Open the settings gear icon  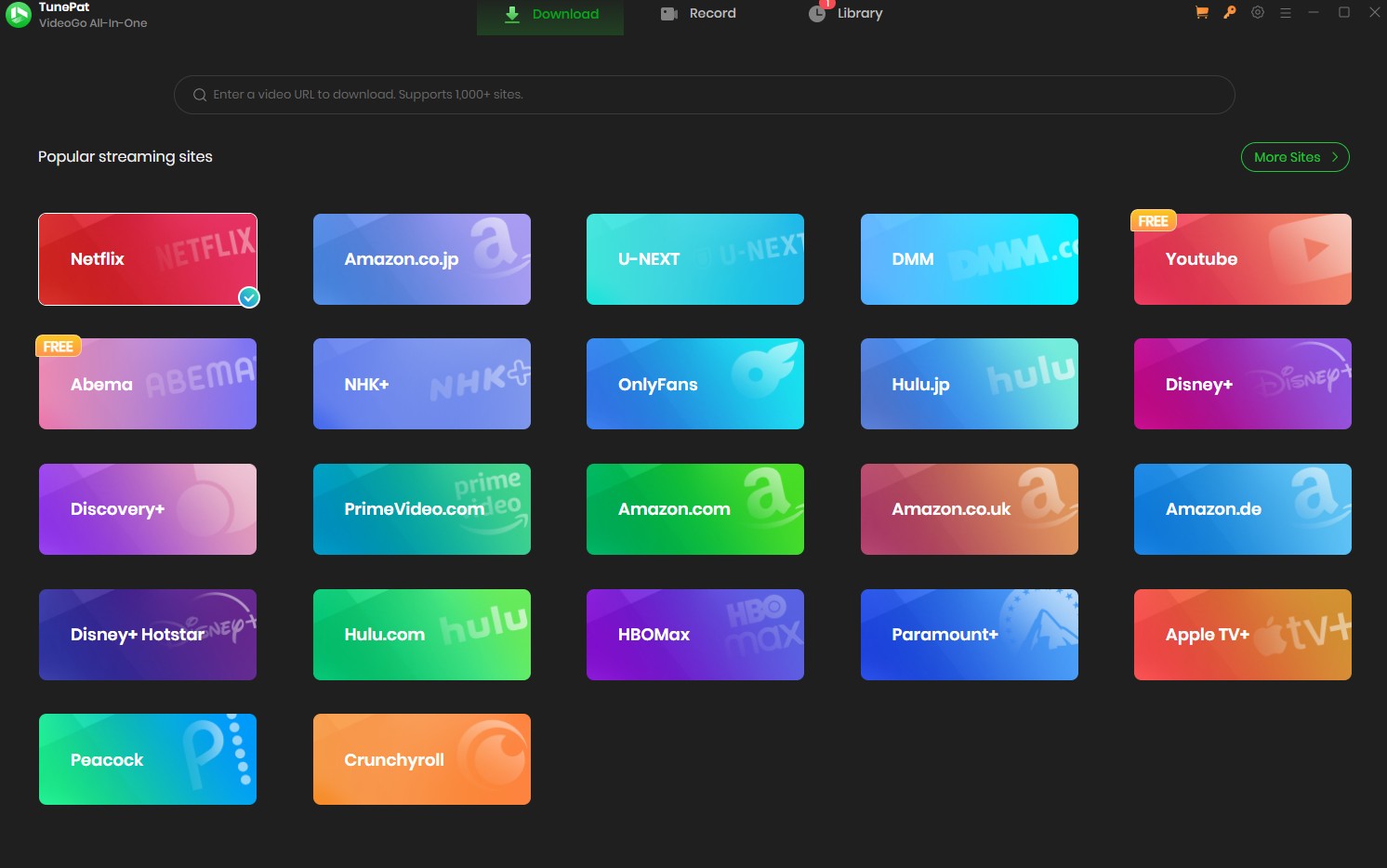pos(1257,13)
